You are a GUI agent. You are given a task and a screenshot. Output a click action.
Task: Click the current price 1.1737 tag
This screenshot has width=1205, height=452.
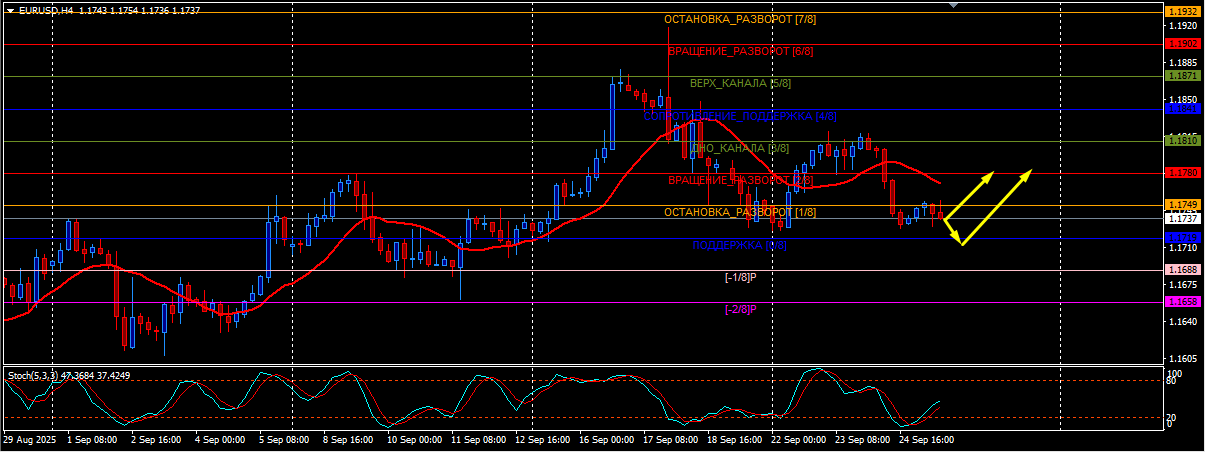tap(1183, 218)
